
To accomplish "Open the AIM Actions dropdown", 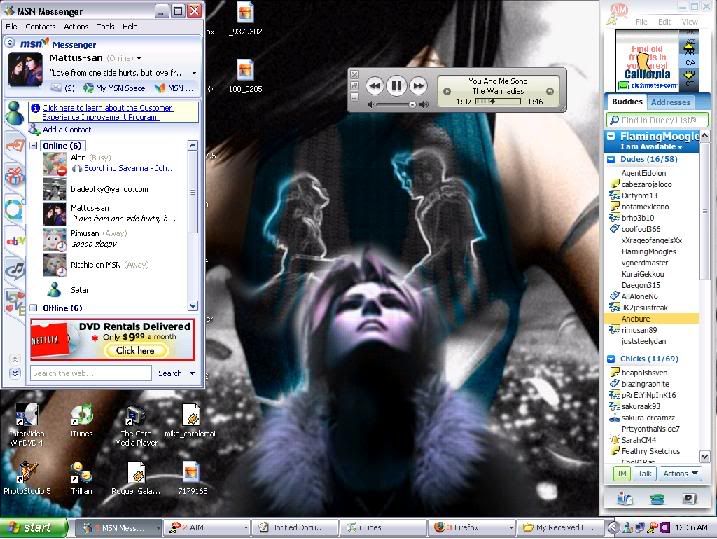I will tap(680, 474).
